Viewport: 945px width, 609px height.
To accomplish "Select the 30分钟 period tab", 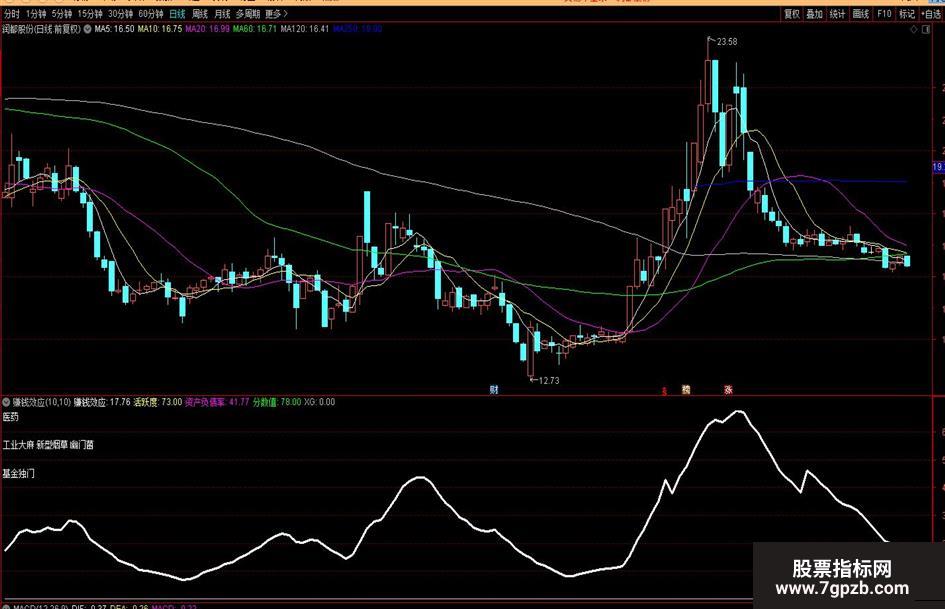I will pyautogui.click(x=121, y=13).
